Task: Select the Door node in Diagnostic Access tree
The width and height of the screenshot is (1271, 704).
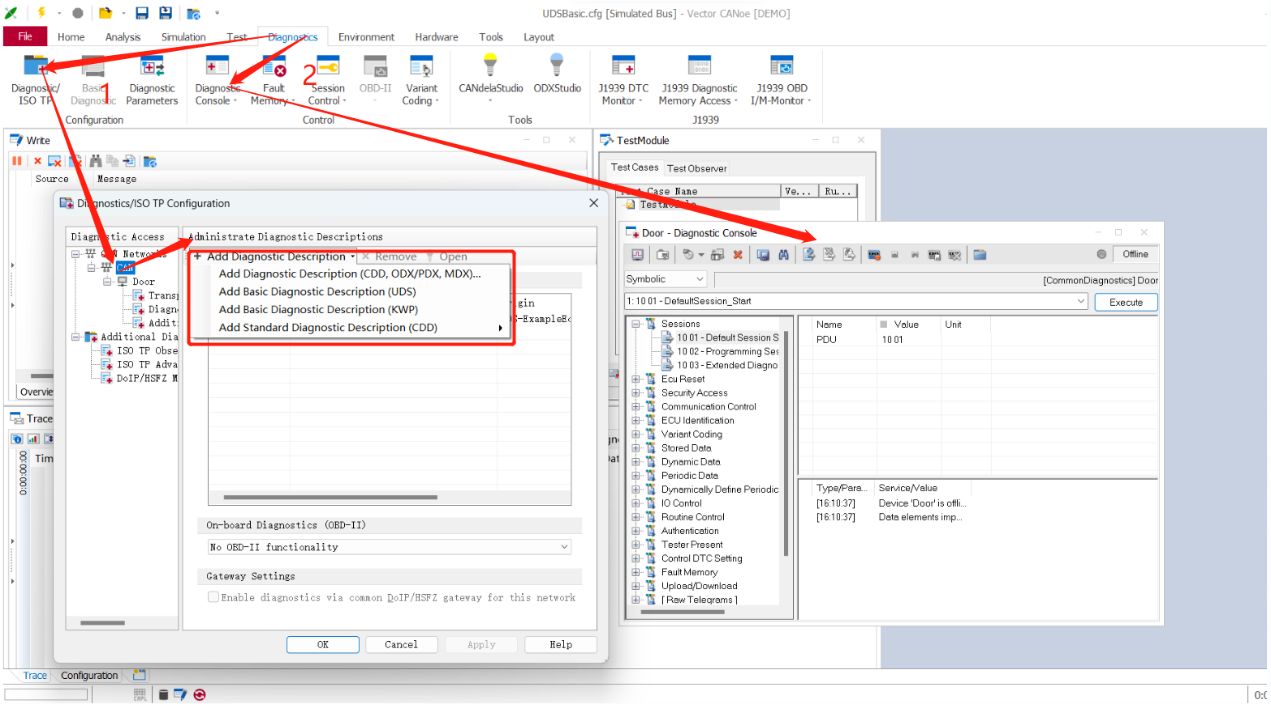Action: click(x=143, y=282)
